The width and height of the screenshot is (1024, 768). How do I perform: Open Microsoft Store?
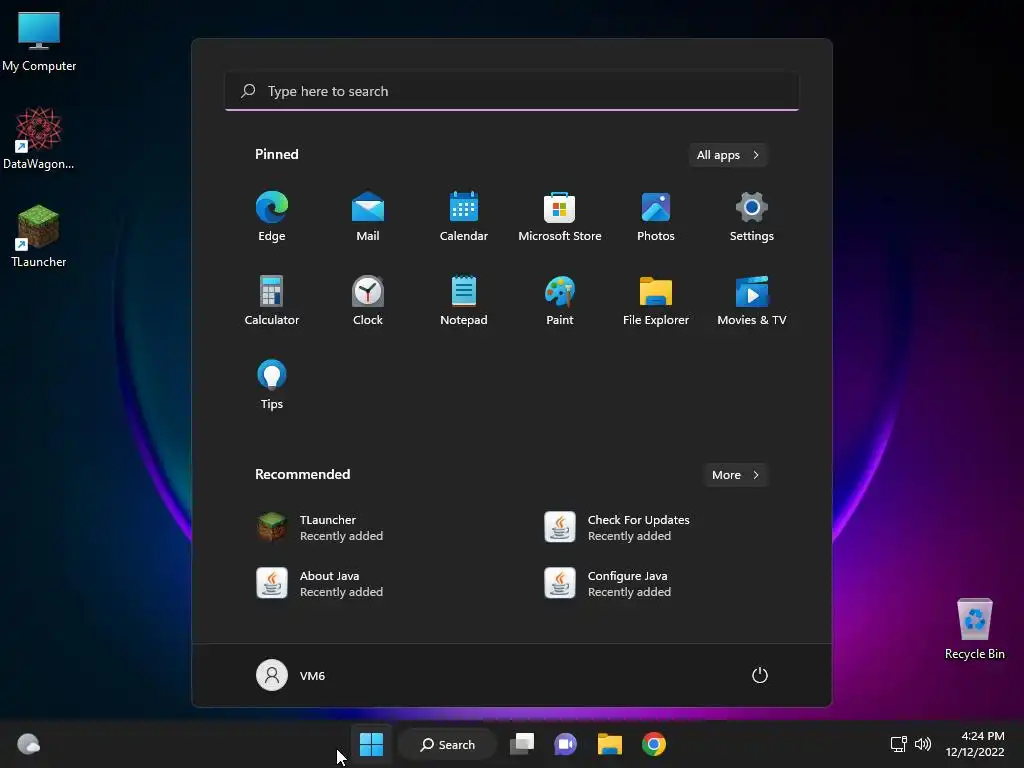[560, 217]
